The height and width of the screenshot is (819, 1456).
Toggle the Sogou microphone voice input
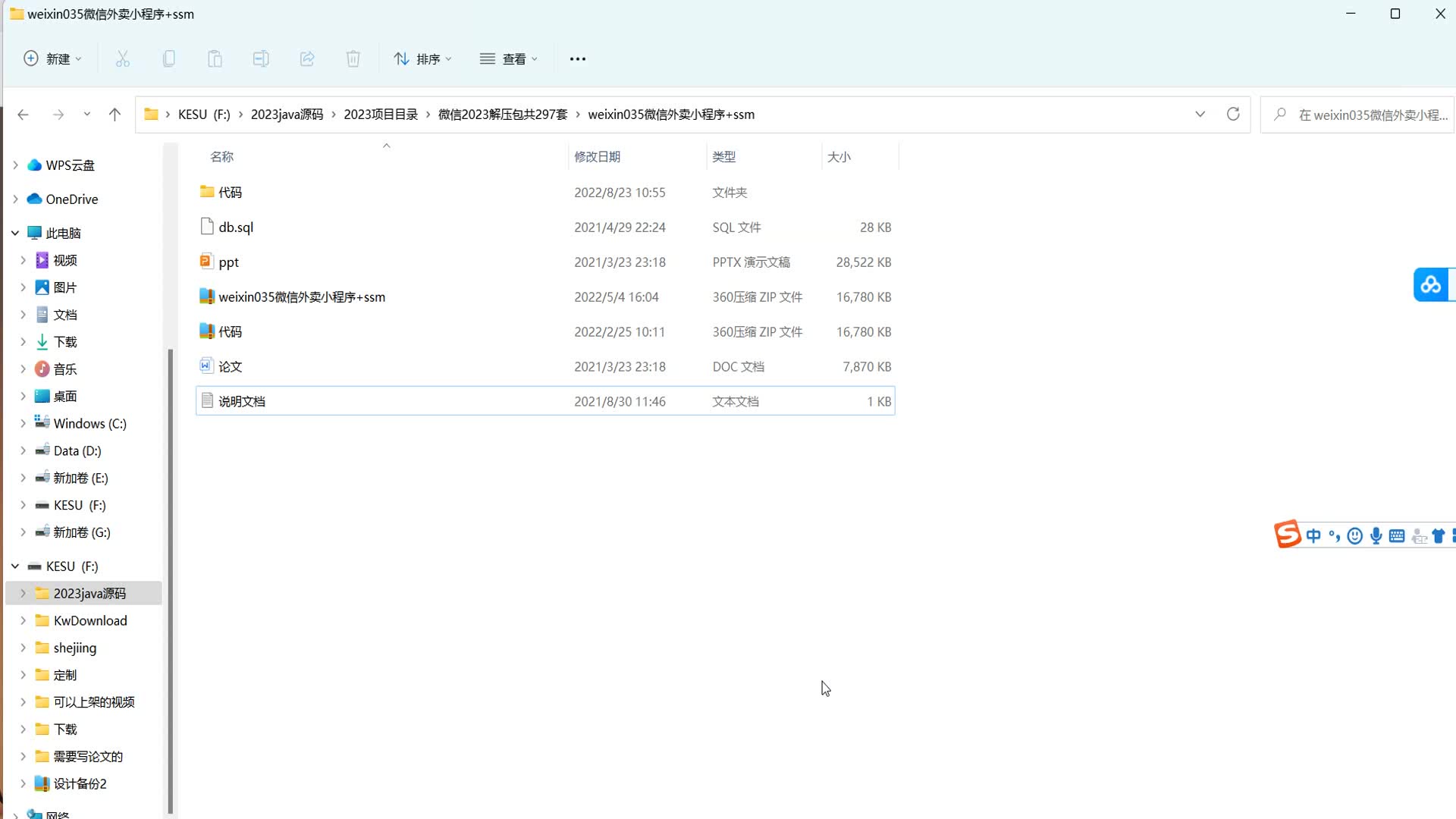tap(1376, 536)
